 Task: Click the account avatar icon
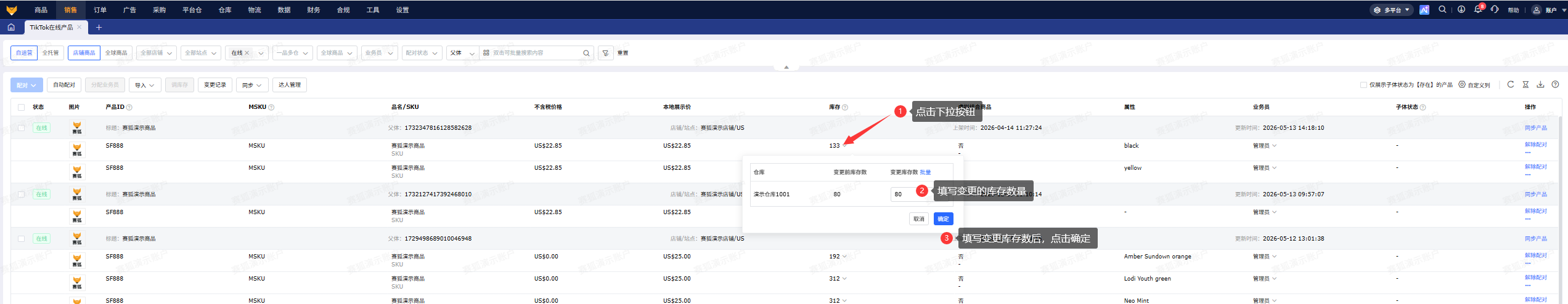click(x=1537, y=10)
